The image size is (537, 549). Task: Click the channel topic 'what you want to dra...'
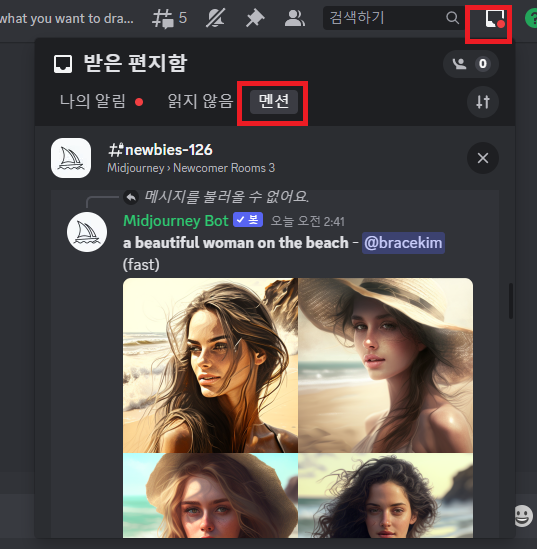click(x=67, y=18)
